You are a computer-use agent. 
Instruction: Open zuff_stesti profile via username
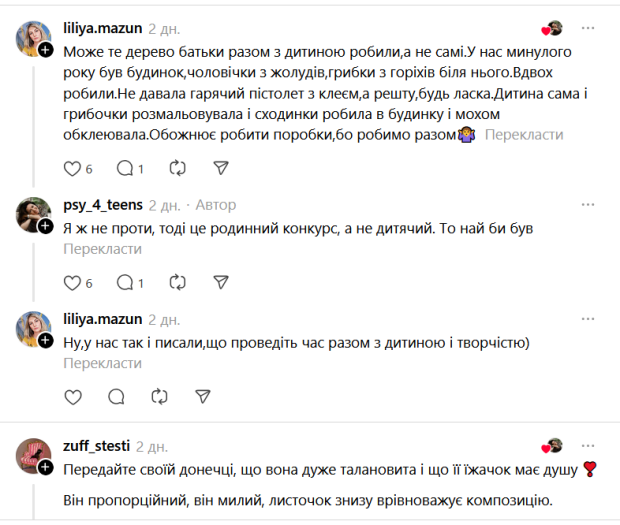(x=96, y=446)
